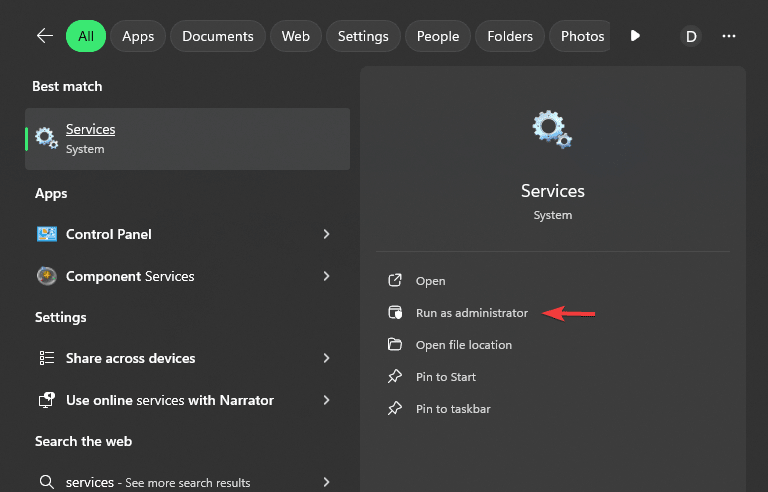Click the Pin to Start pin icon
The image size is (768, 492).
pyautogui.click(x=395, y=376)
